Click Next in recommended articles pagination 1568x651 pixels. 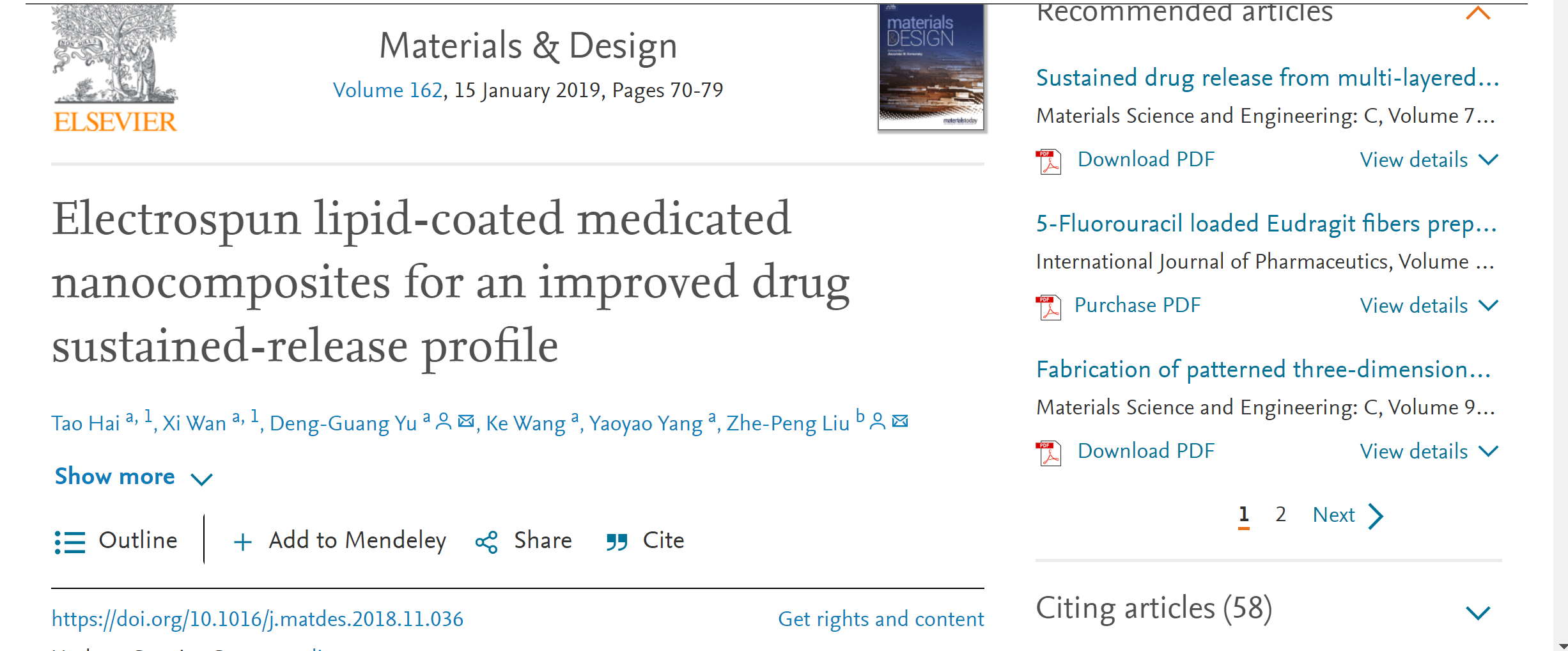(x=1347, y=515)
